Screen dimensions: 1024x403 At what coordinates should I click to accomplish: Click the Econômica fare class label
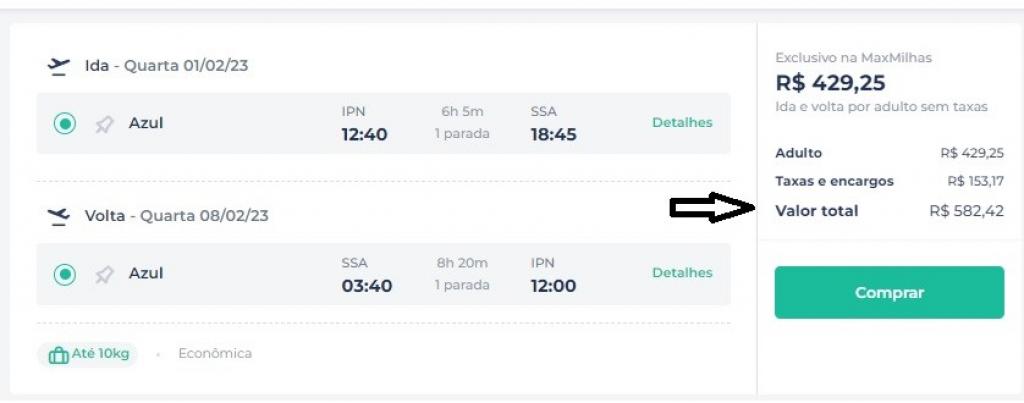pos(215,354)
